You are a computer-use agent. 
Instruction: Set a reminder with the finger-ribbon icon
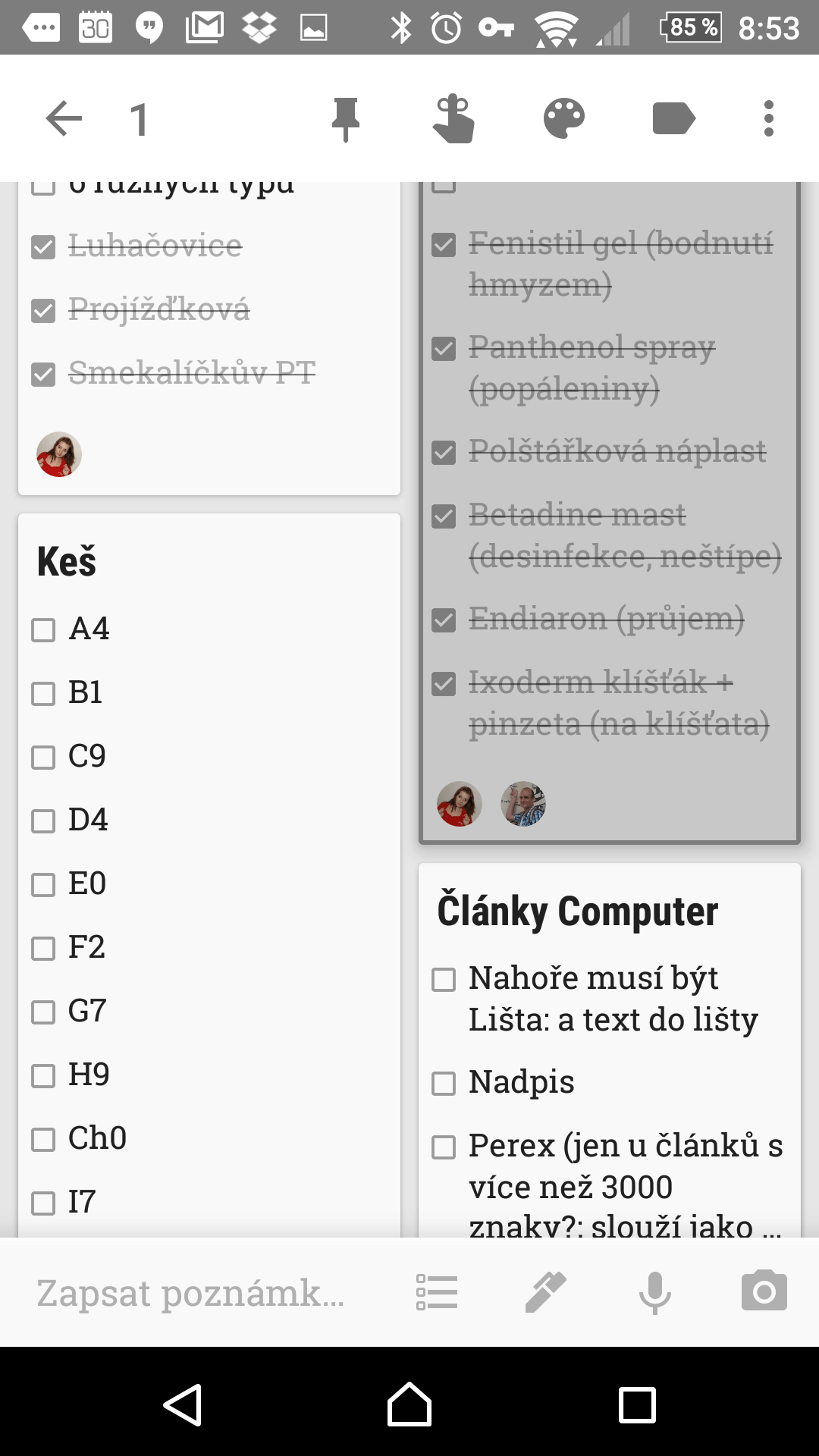[453, 118]
